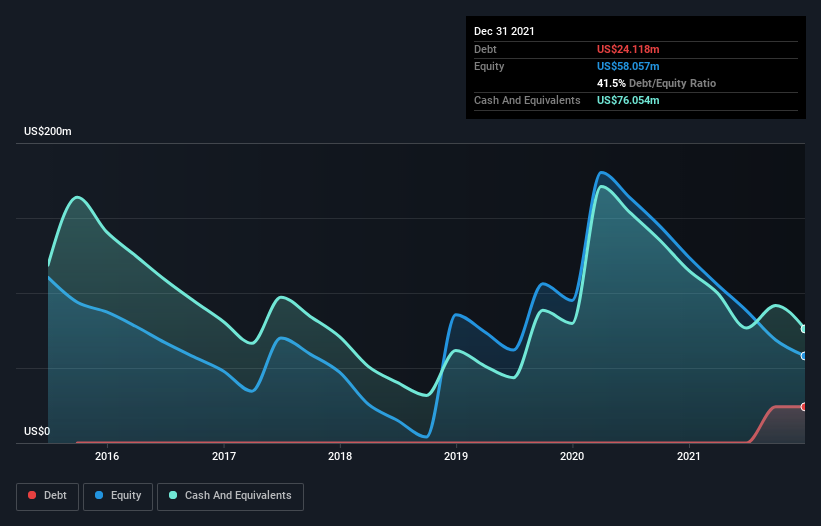Click the Cash And Equivalents tooltip label
This screenshot has height=526, width=821.
(x=527, y=100)
